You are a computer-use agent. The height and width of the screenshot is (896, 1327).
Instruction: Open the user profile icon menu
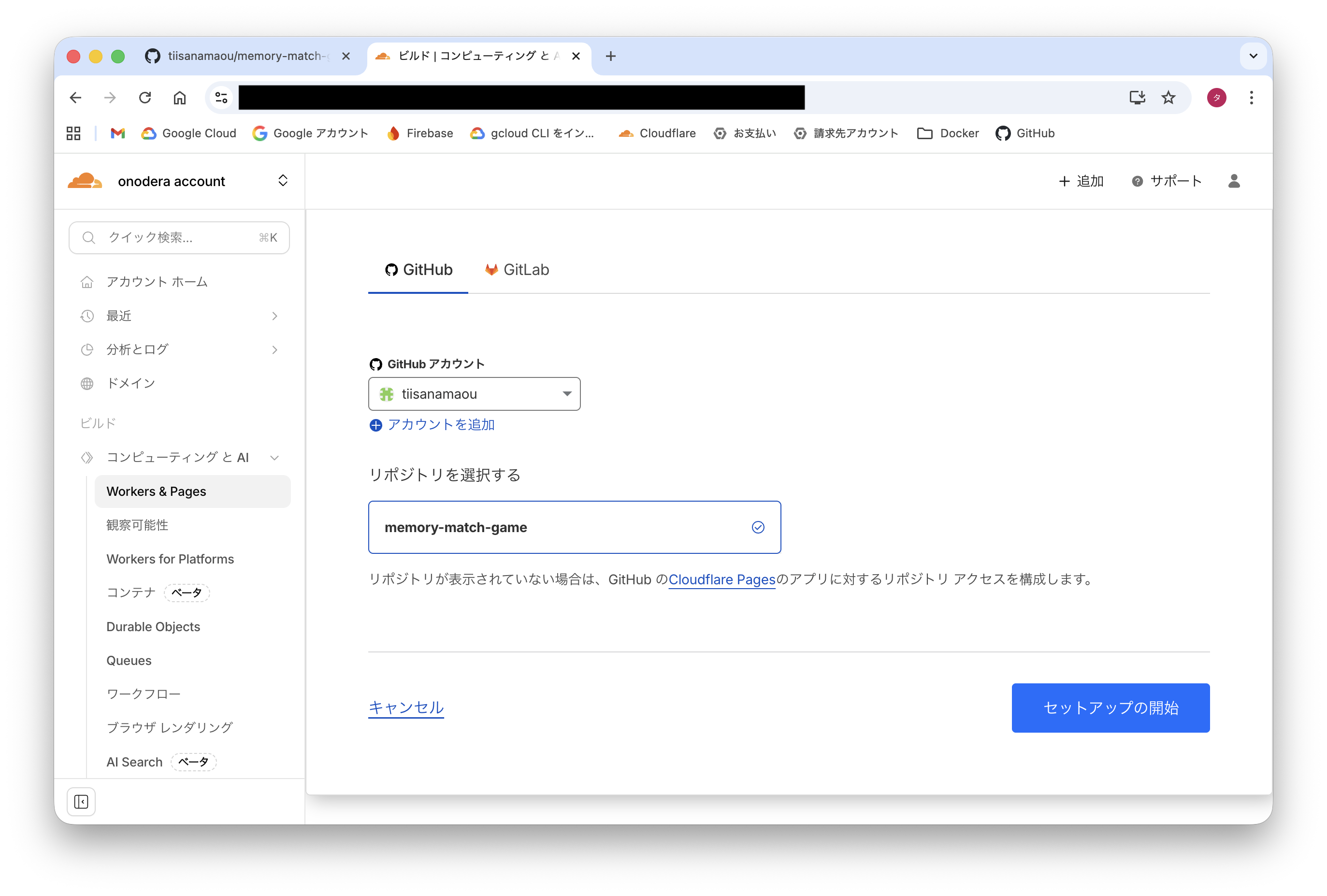click(1233, 181)
